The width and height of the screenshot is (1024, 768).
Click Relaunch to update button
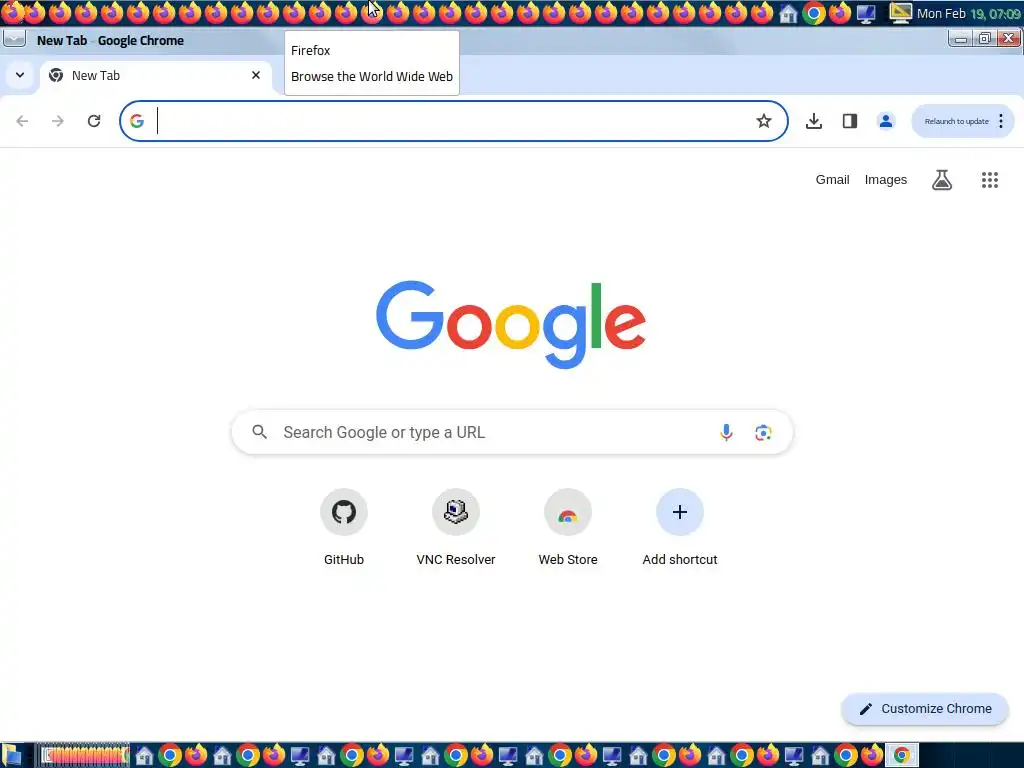click(956, 121)
